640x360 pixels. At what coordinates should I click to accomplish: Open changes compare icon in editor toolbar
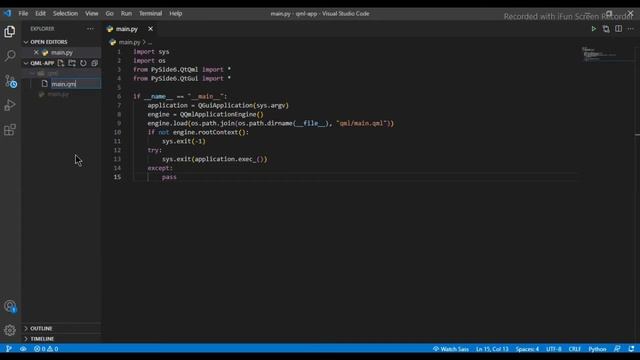606,29
